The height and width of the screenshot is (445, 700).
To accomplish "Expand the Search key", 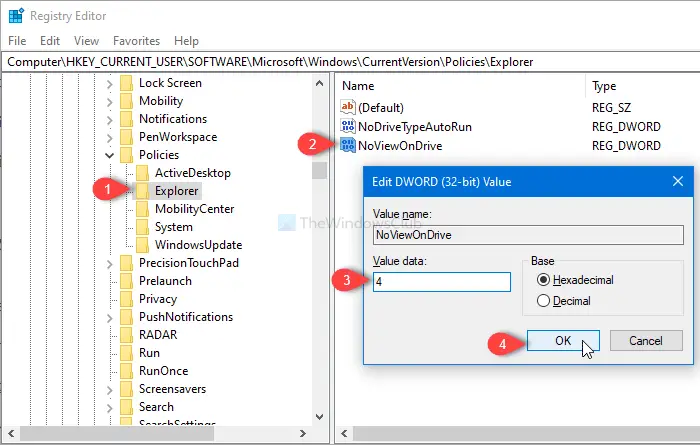I will (110, 408).
